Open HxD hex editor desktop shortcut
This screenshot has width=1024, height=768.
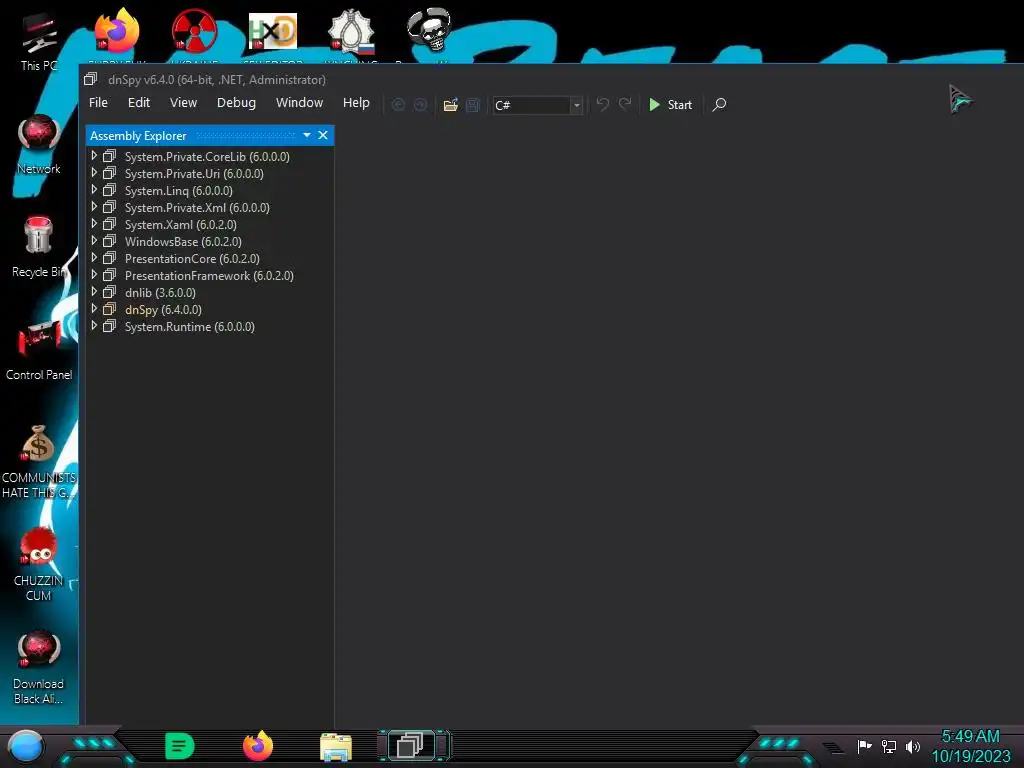(x=272, y=31)
